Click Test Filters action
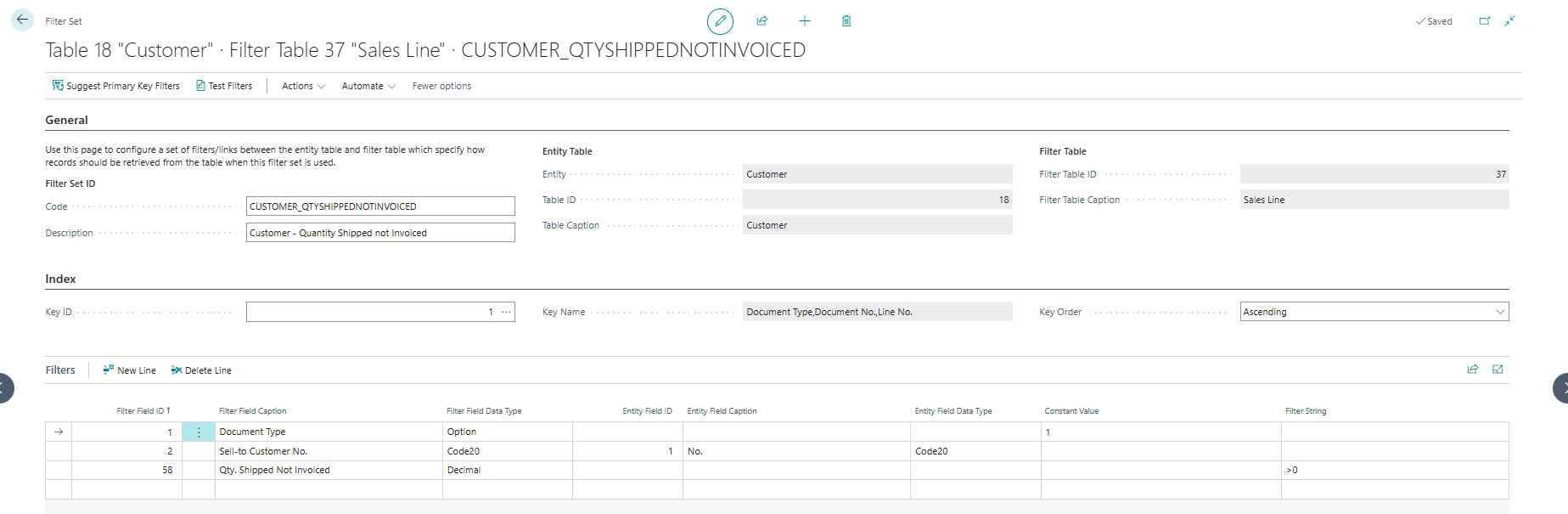 click(x=224, y=86)
